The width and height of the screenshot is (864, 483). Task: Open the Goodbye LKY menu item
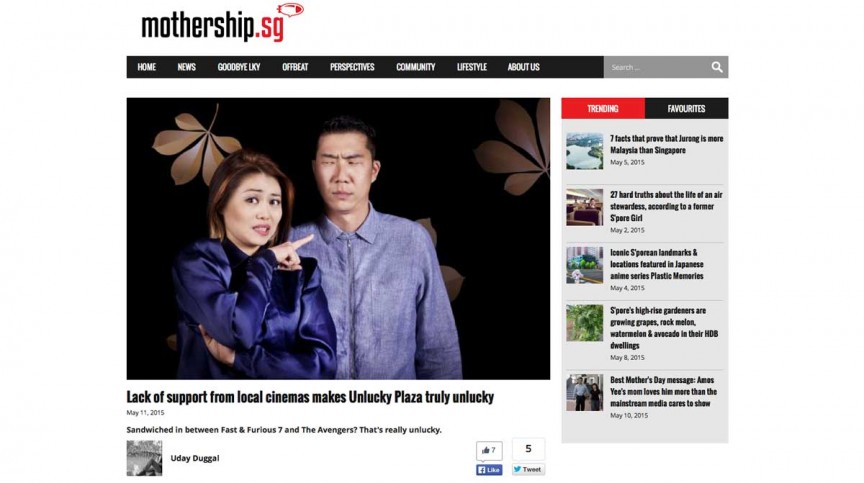[239, 67]
